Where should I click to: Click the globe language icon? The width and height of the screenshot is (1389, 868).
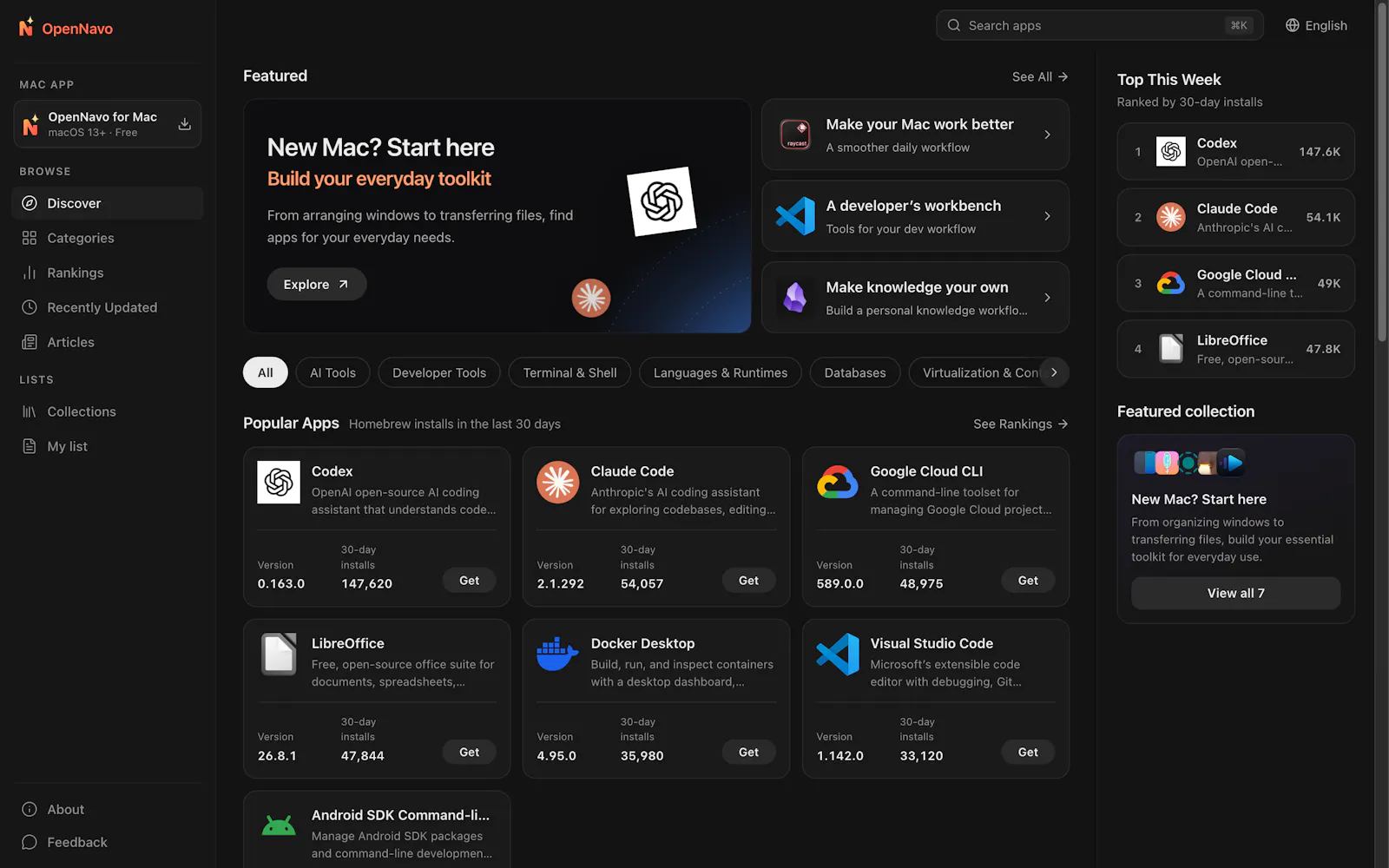coord(1293,25)
